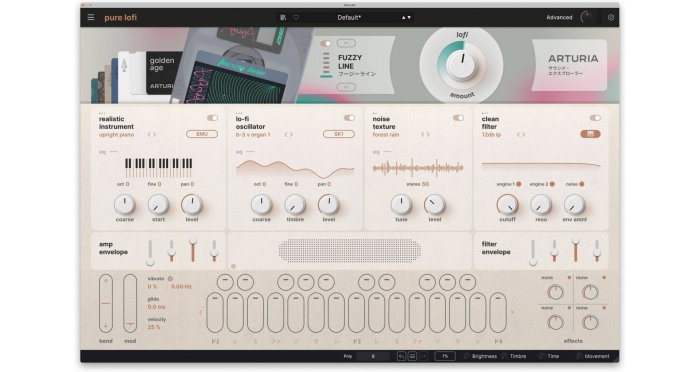Screen dimensions: 700x372
Task: Open the bottom-left effect slot 'none' menu
Action: click(x=547, y=308)
